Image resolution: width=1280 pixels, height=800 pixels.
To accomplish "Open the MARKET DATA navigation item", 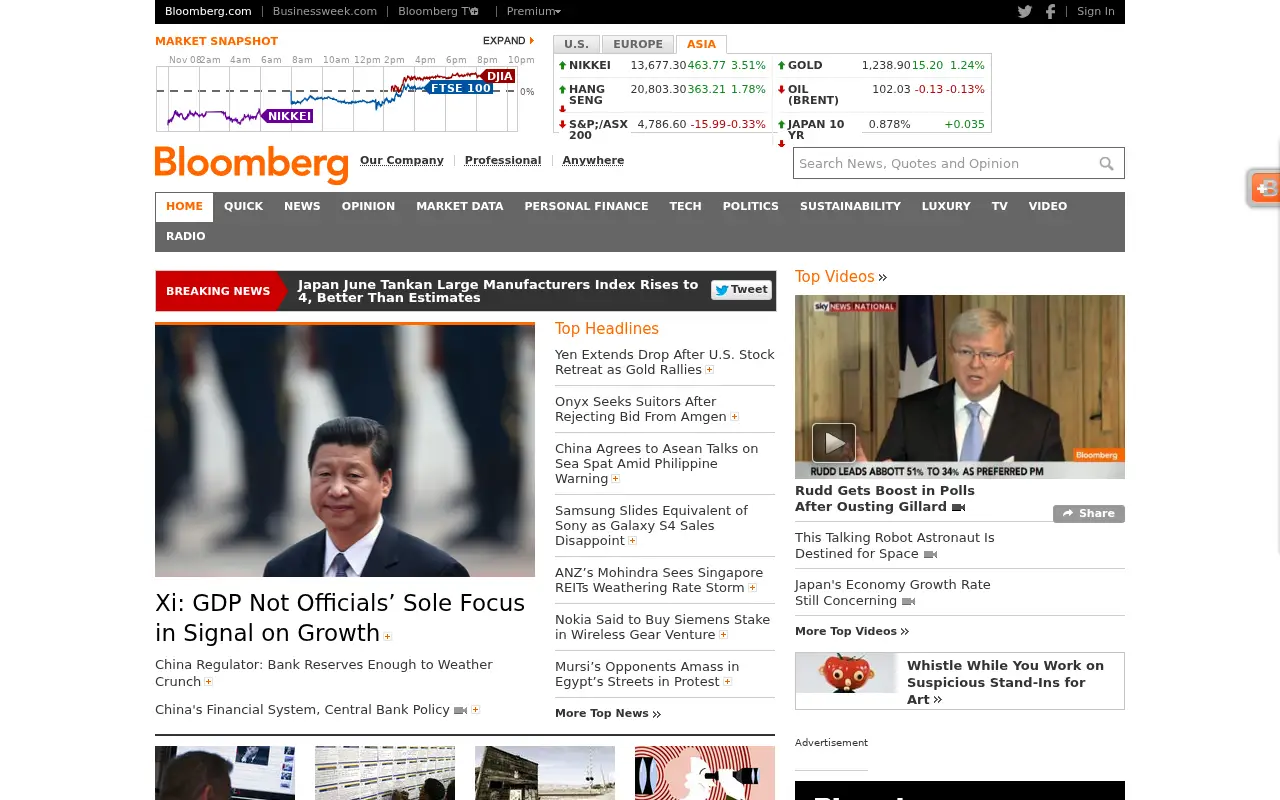I will tap(460, 207).
